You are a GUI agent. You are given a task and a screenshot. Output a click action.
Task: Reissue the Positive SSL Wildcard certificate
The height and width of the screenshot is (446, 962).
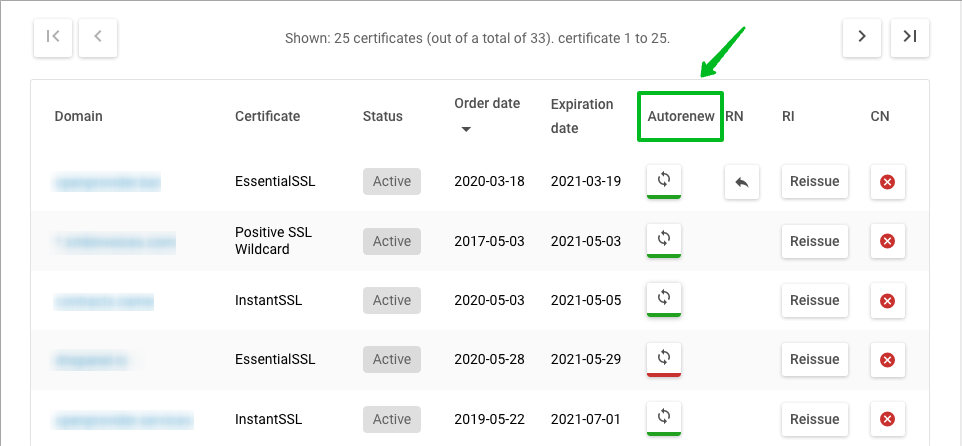tap(814, 241)
